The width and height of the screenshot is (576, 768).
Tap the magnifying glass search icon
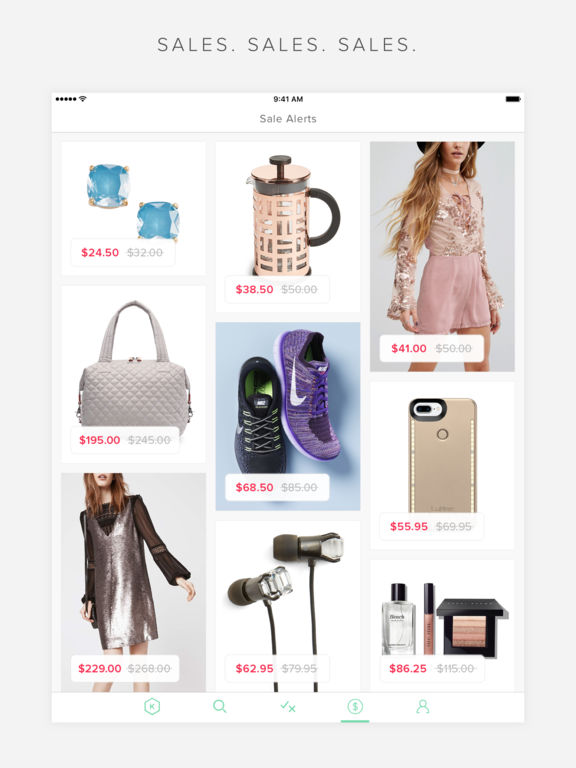pyautogui.click(x=220, y=706)
